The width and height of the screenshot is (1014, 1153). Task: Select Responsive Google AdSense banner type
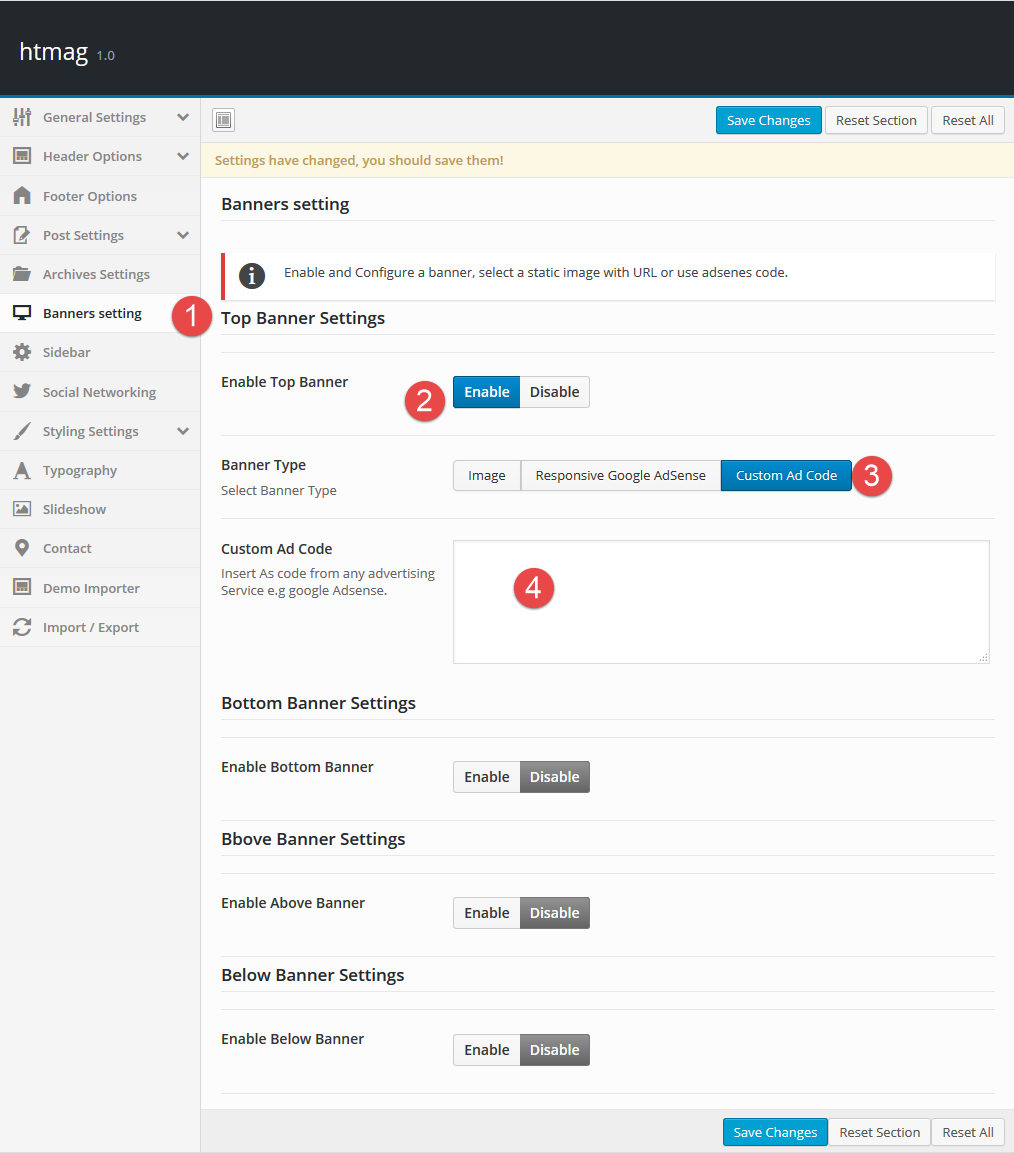(620, 475)
